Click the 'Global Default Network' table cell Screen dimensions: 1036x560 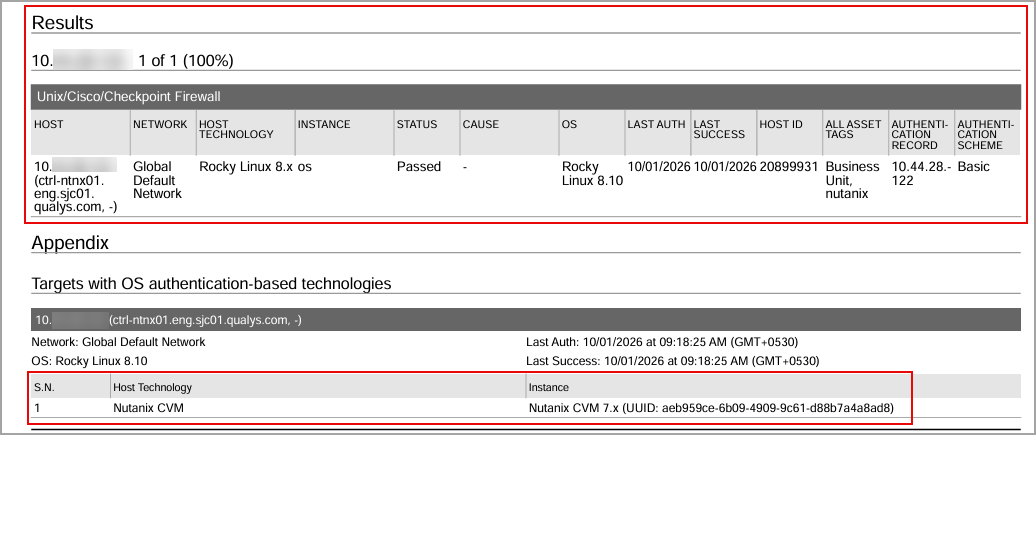point(157,180)
